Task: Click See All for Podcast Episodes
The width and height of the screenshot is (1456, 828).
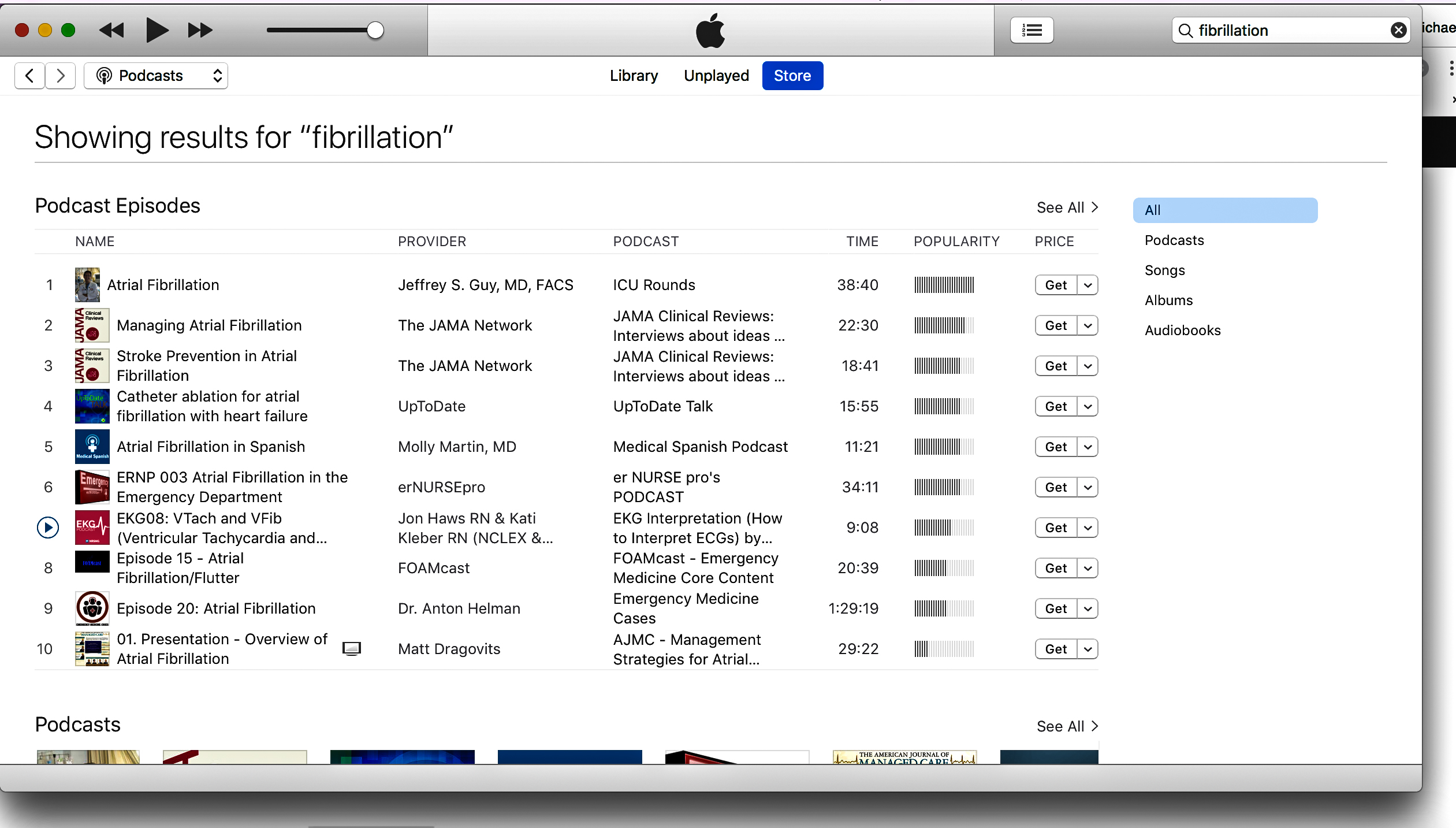Action: [x=1067, y=207]
